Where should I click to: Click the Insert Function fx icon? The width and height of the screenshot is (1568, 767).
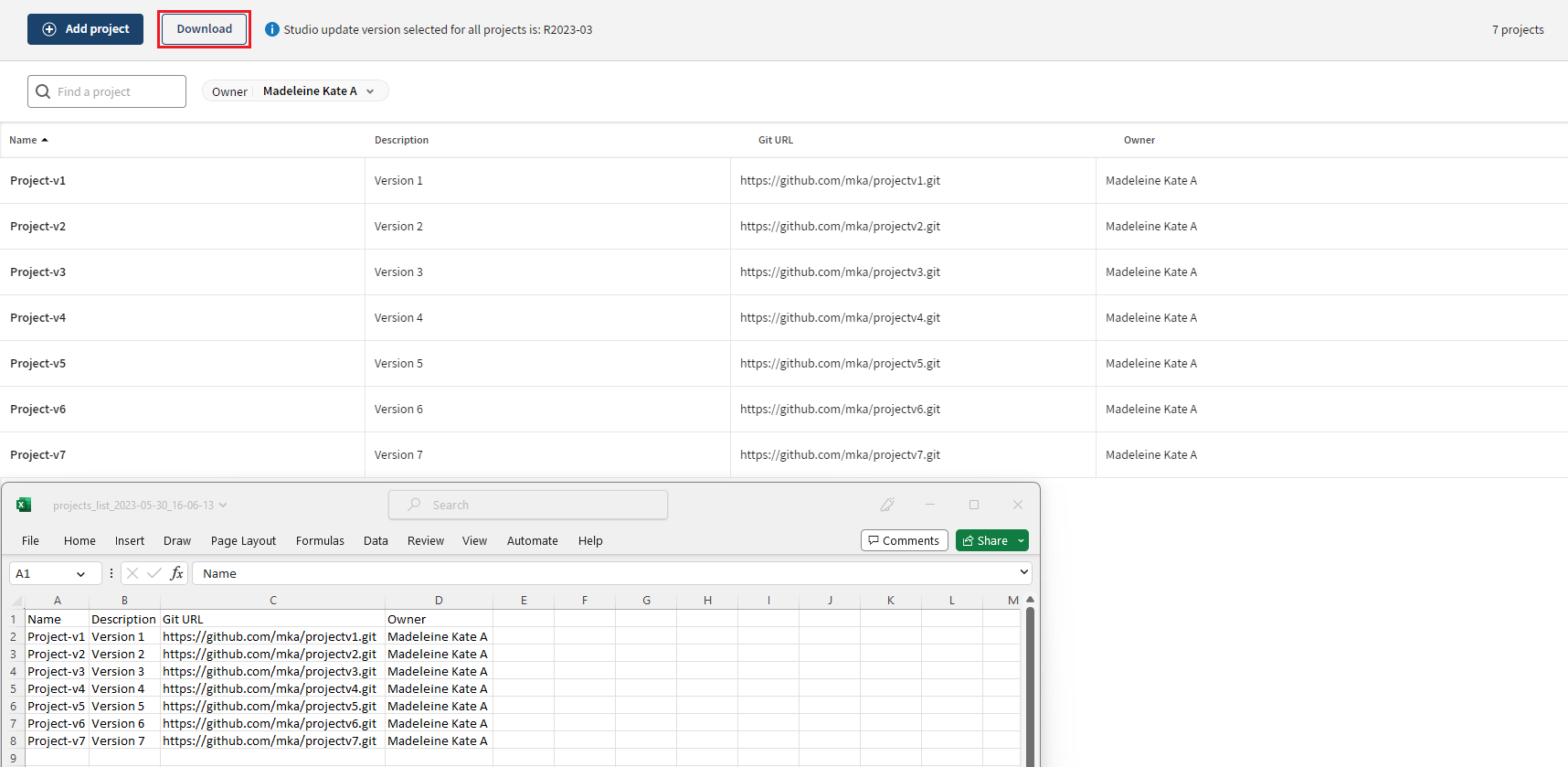[176, 573]
